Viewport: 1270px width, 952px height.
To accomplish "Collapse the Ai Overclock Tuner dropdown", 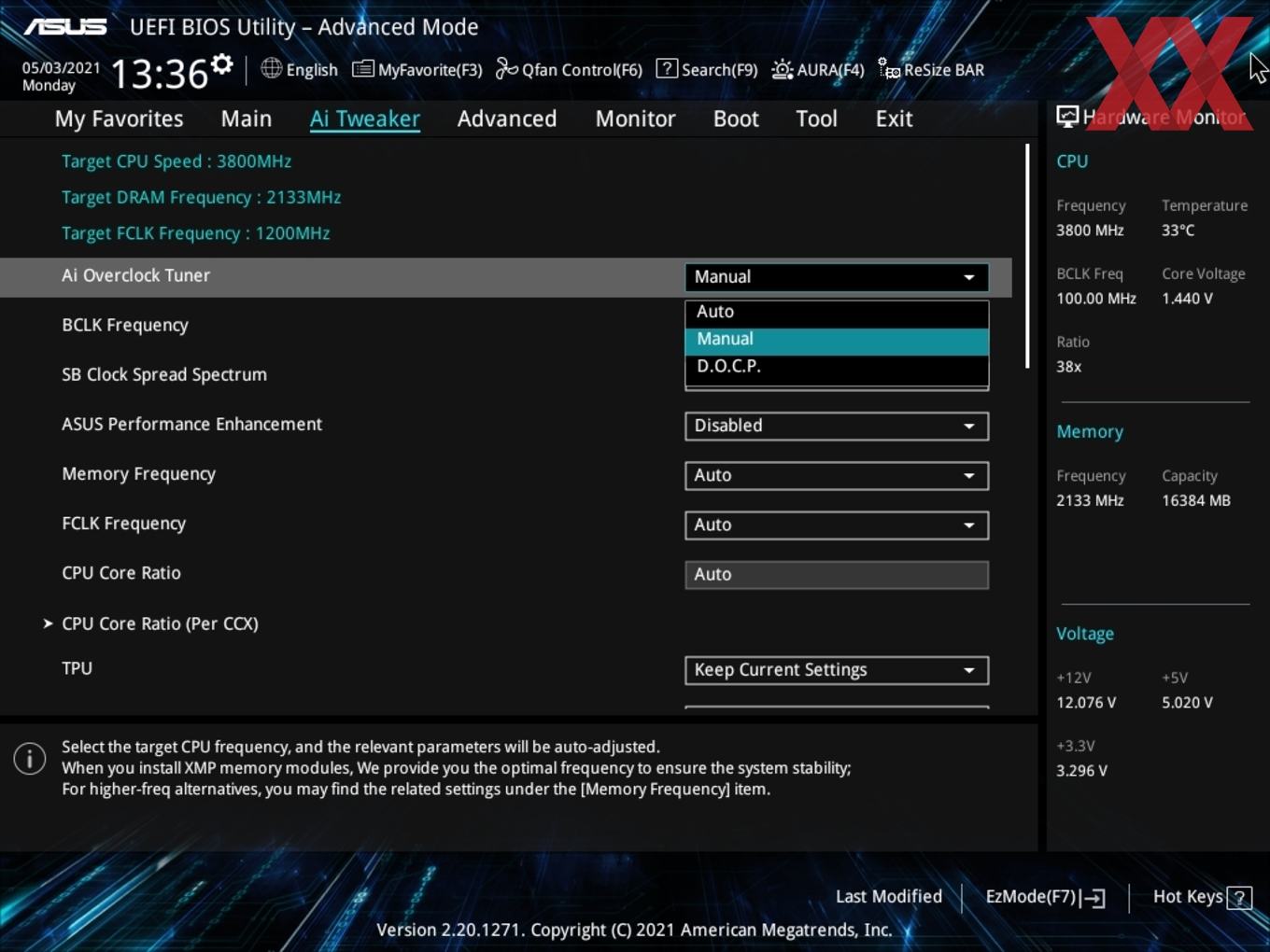I will click(837, 277).
